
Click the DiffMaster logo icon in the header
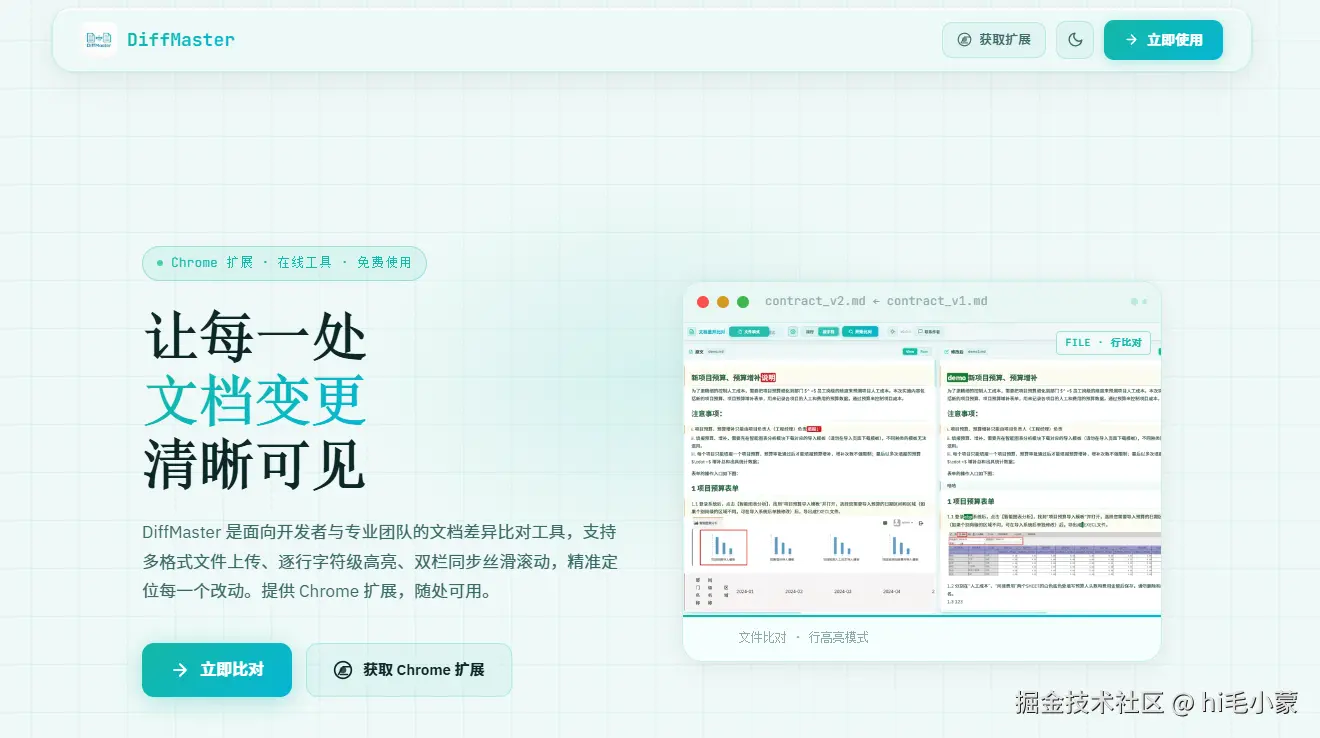99,40
